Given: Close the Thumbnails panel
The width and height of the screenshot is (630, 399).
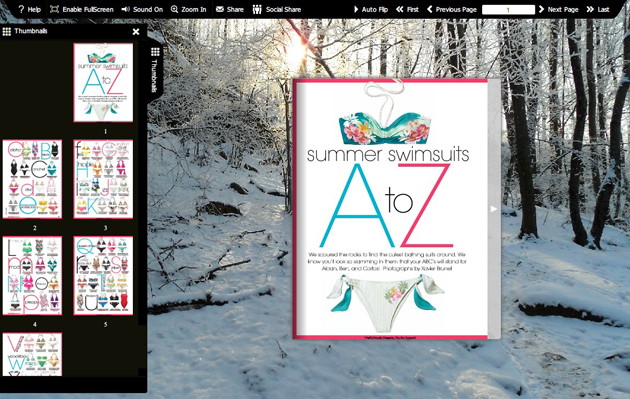Looking at the screenshot, I should point(136,31).
